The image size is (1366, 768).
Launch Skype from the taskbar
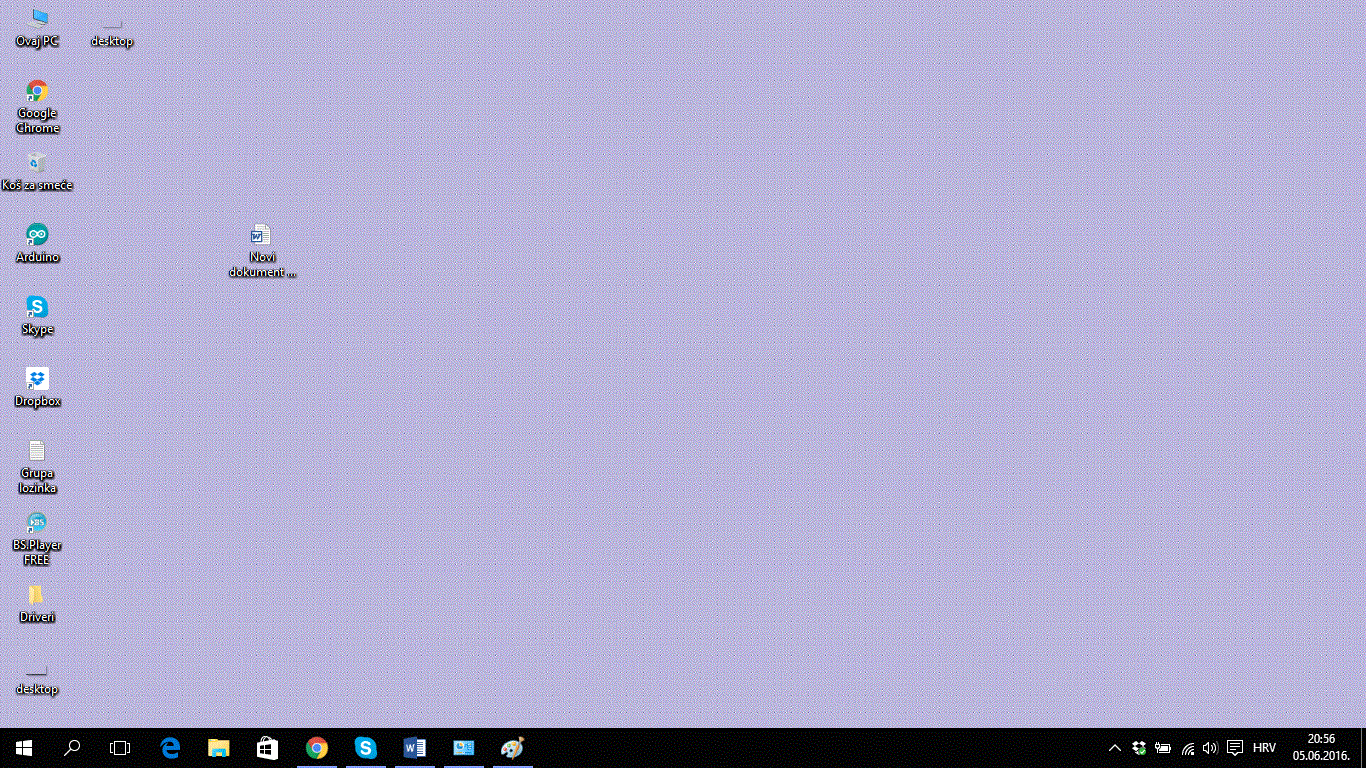coord(365,747)
